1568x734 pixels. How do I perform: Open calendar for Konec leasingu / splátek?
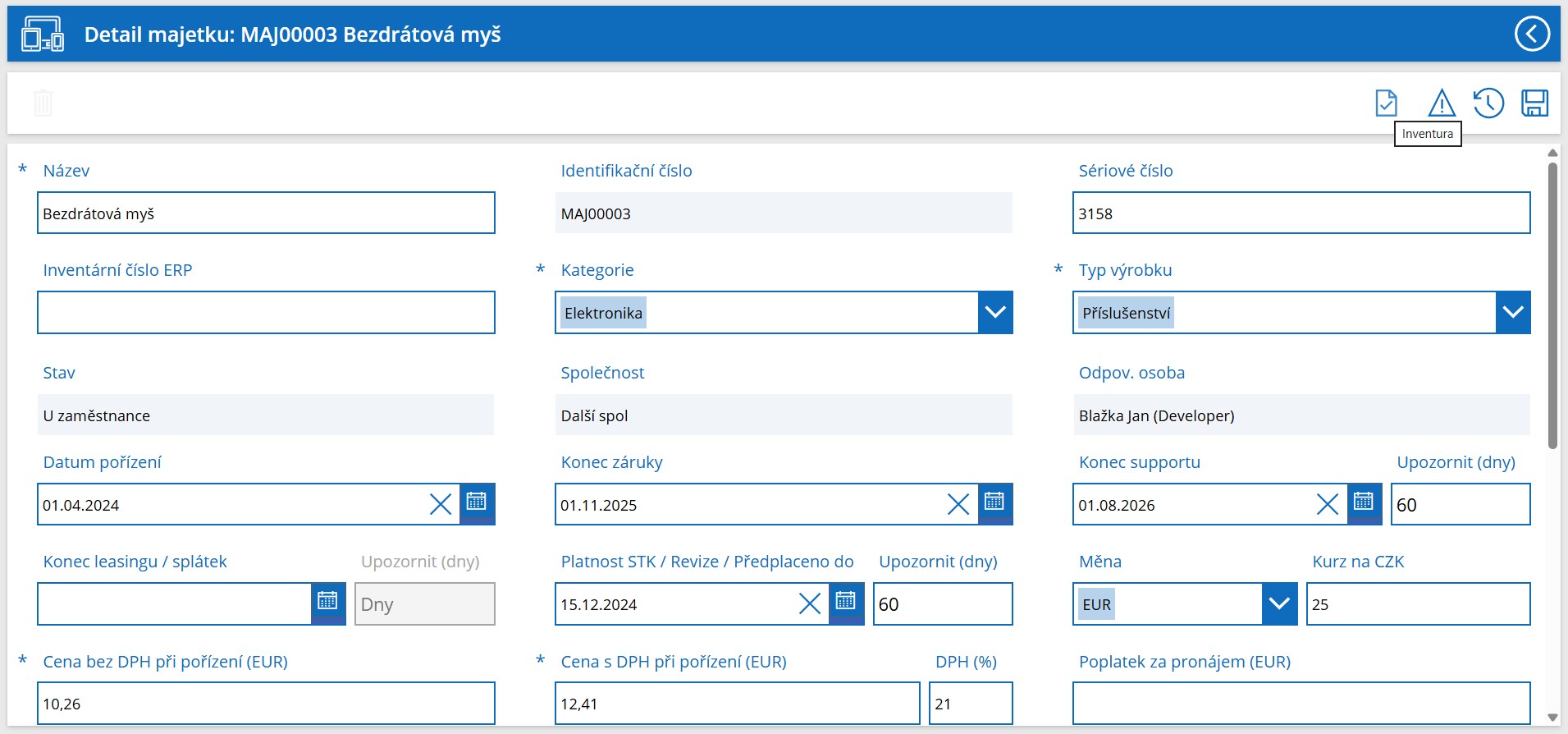click(x=327, y=603)
